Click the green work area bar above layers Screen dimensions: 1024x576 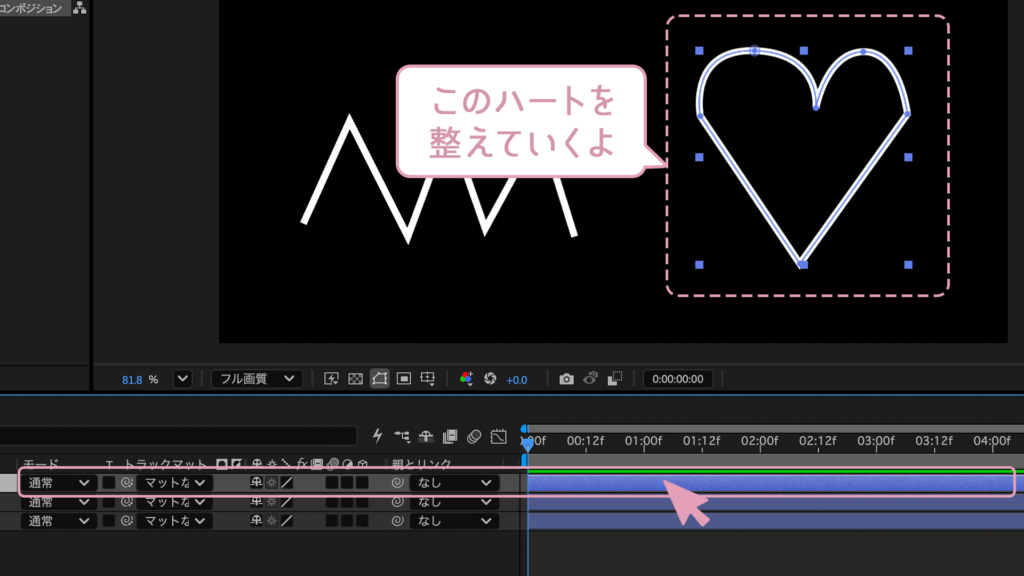[x=775, y=471]
